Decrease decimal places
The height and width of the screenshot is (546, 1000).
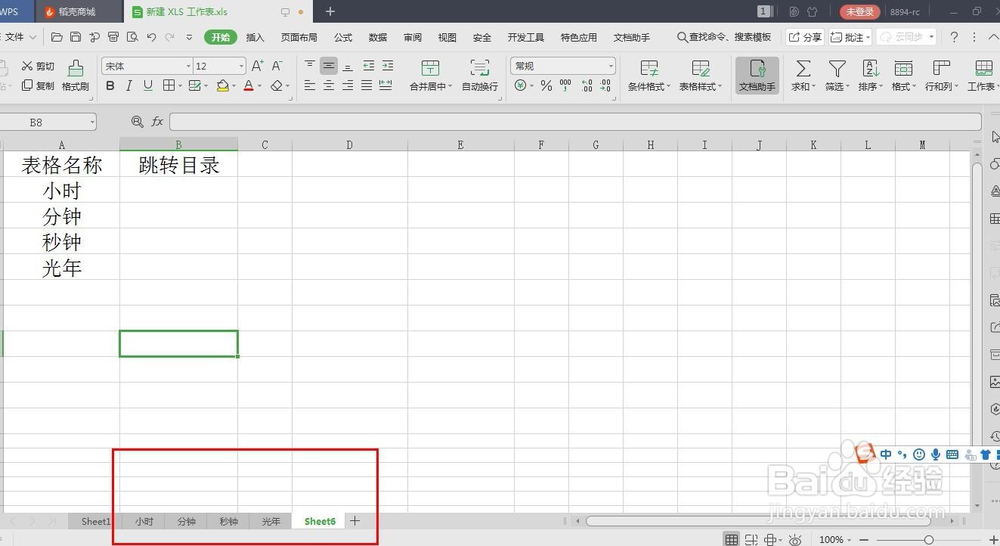coord(605,85)
